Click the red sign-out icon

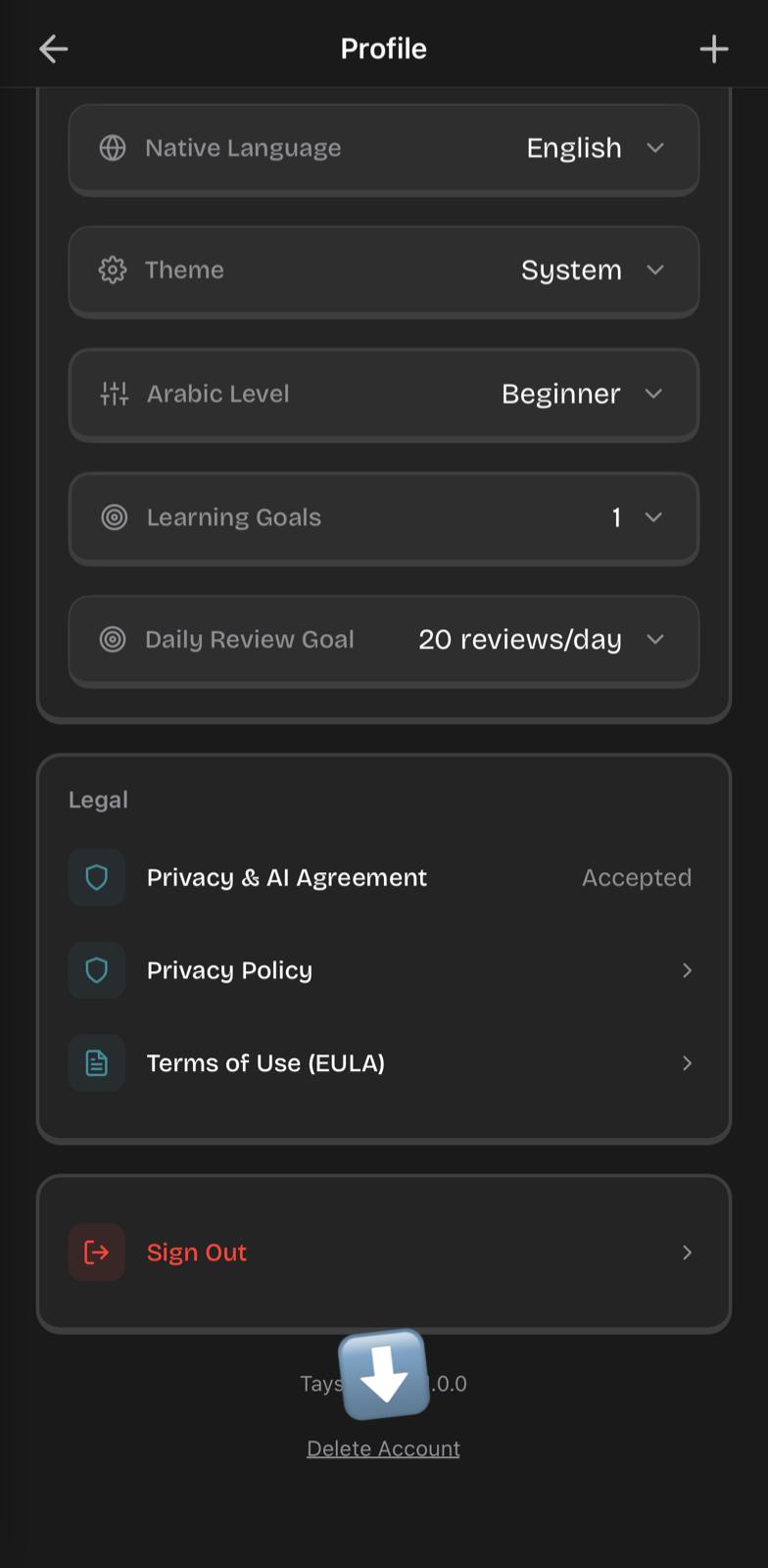click(x=97, y=1252)
